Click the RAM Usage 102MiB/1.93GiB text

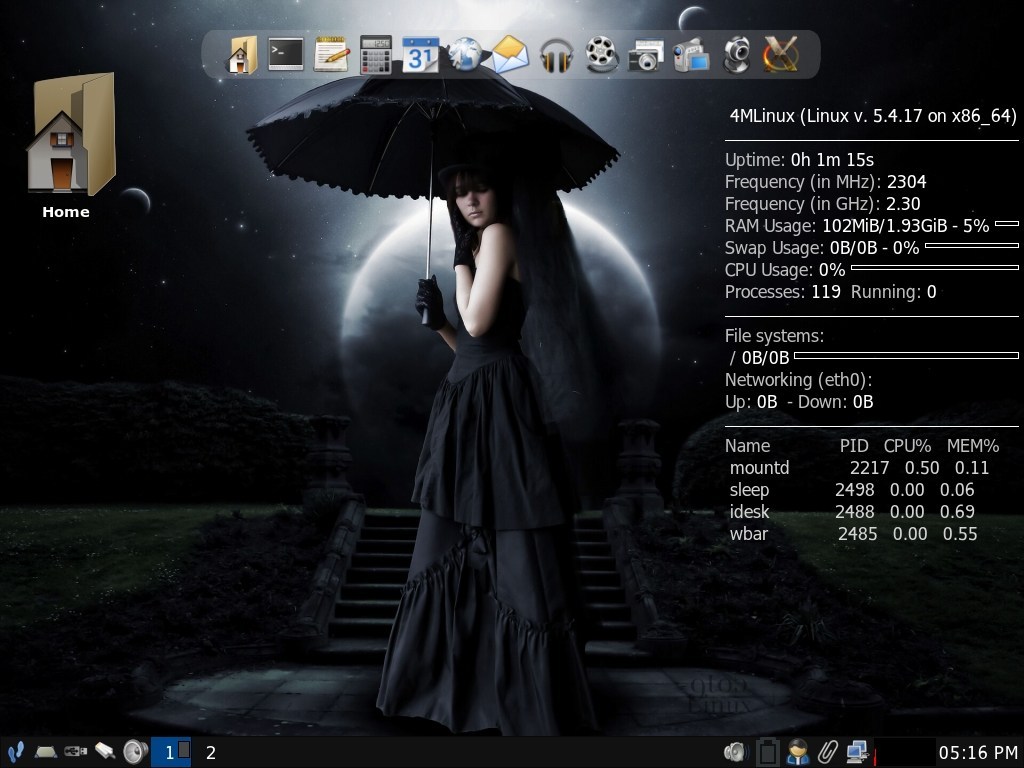(x=857, y=226)
